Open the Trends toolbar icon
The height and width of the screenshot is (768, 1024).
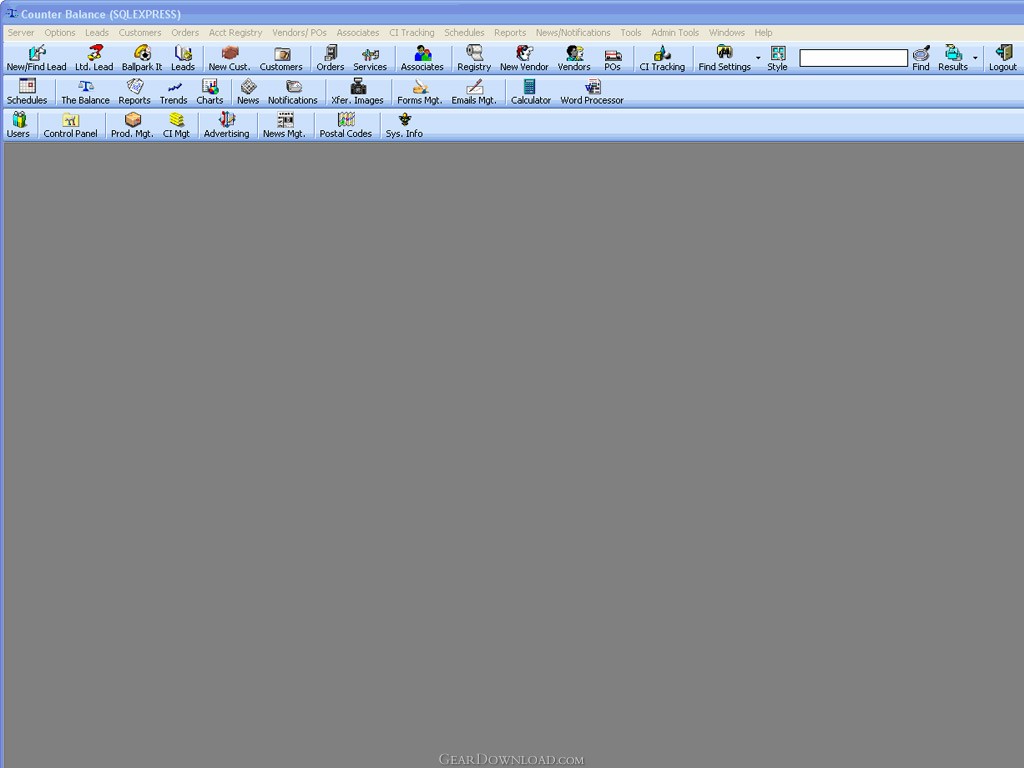(174, 91)
